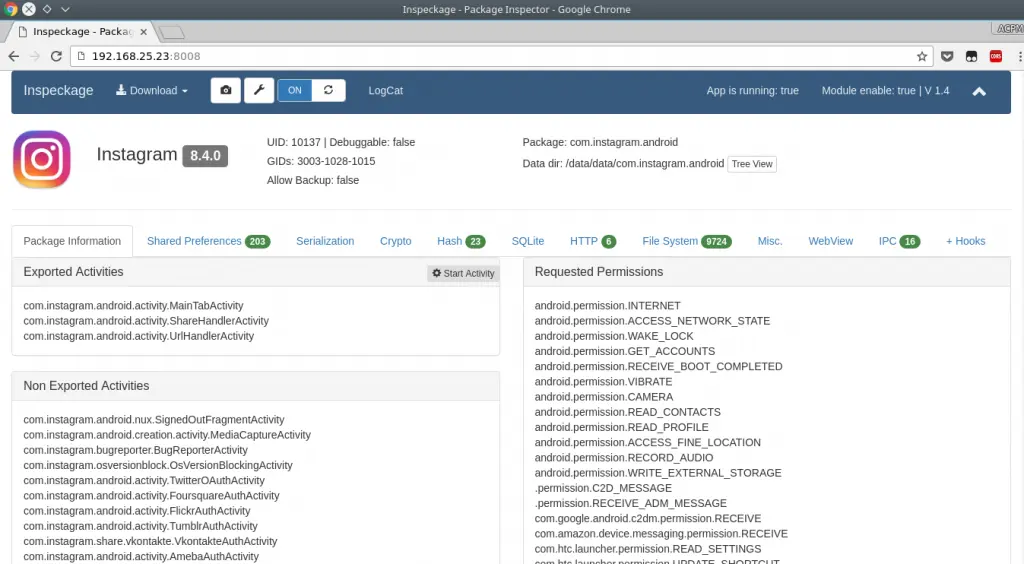Screen dimensions: 1024x564
Task: Click the browser forward arrow
Action: [x=35, y=56]
